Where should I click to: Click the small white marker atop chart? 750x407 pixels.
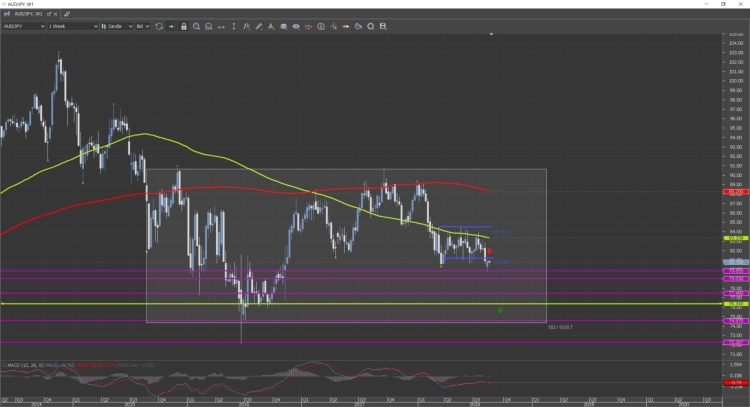(x=491, y=34)
